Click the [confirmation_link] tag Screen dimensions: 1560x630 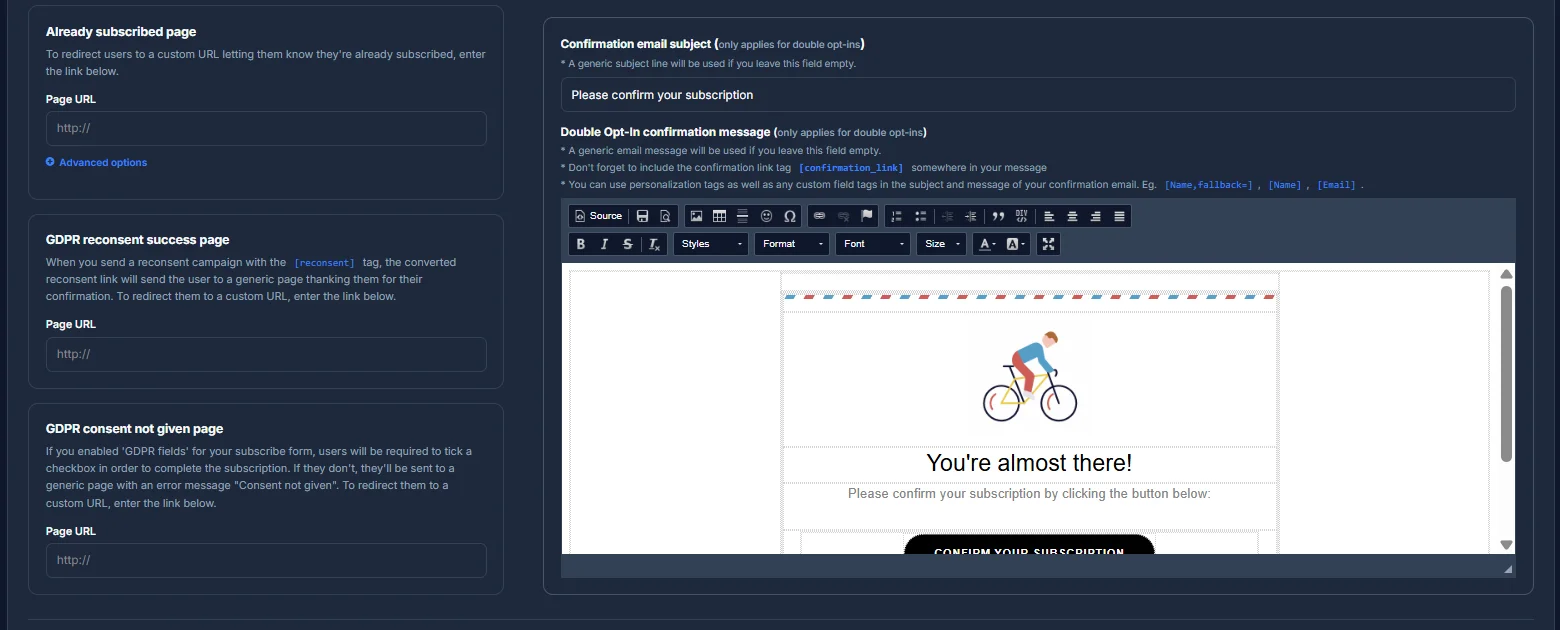pyautogui.click(x=851, y=168)
